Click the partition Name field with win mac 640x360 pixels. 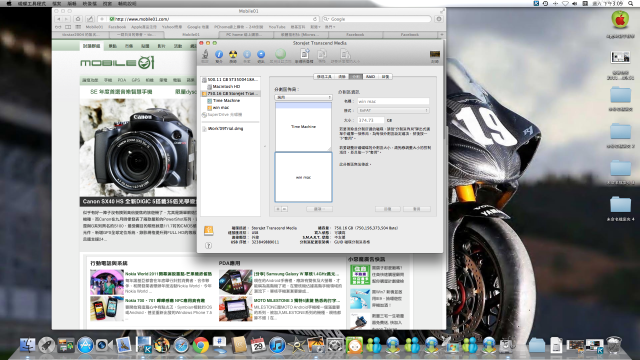coord(393,101)
